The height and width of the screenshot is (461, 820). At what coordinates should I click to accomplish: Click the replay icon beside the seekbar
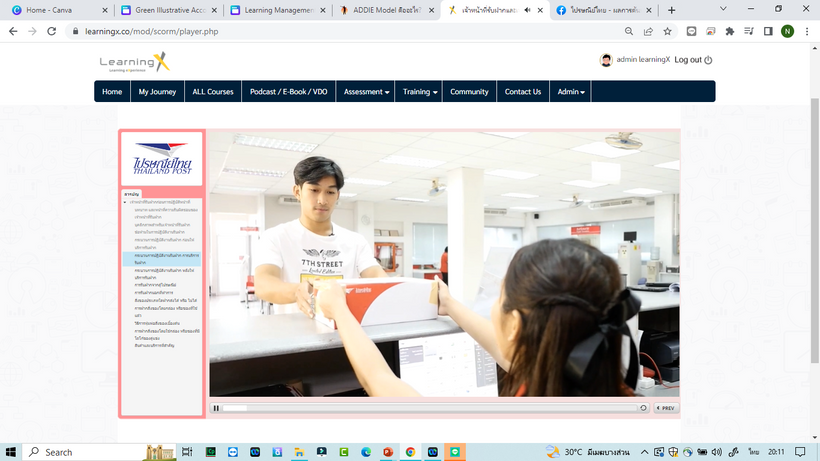coord(643,408)
